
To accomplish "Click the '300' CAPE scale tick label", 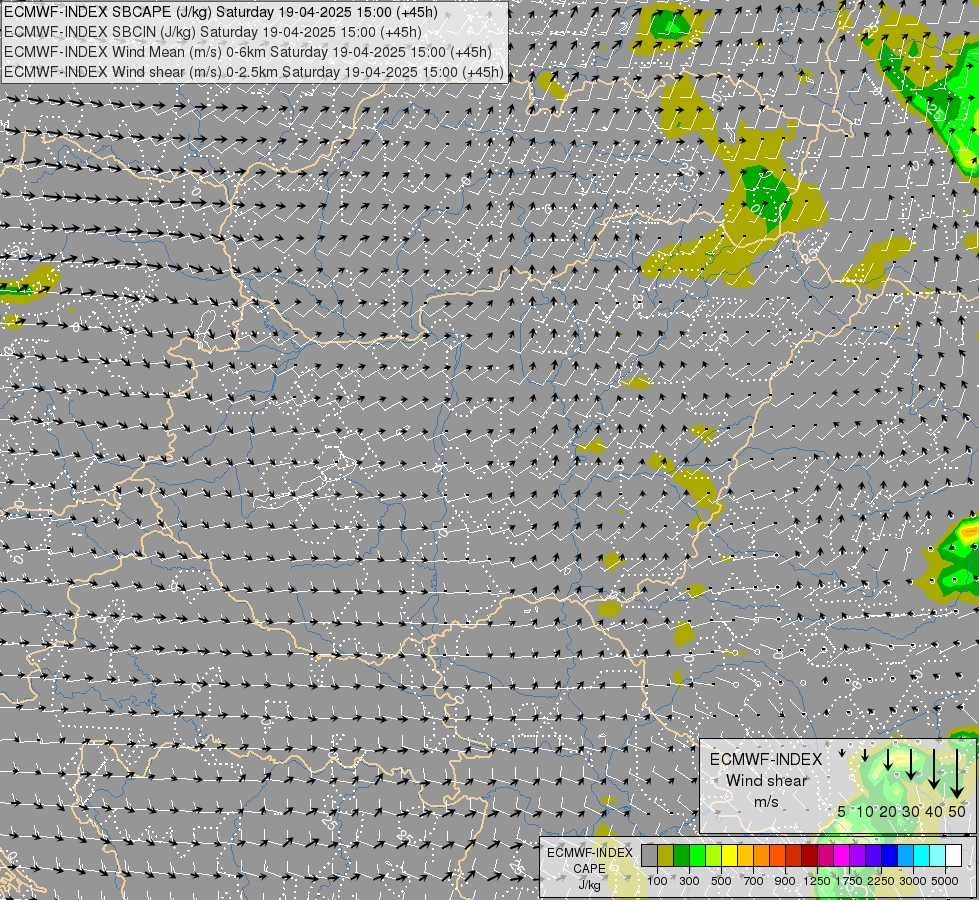I will pyautogui.click(x=689, y=881).
